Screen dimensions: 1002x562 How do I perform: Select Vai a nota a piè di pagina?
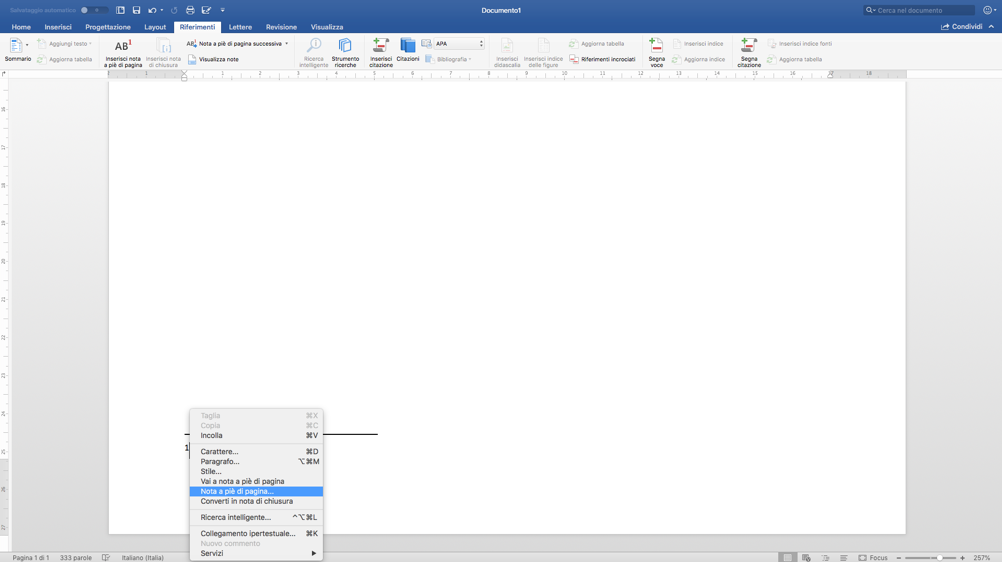256,481
